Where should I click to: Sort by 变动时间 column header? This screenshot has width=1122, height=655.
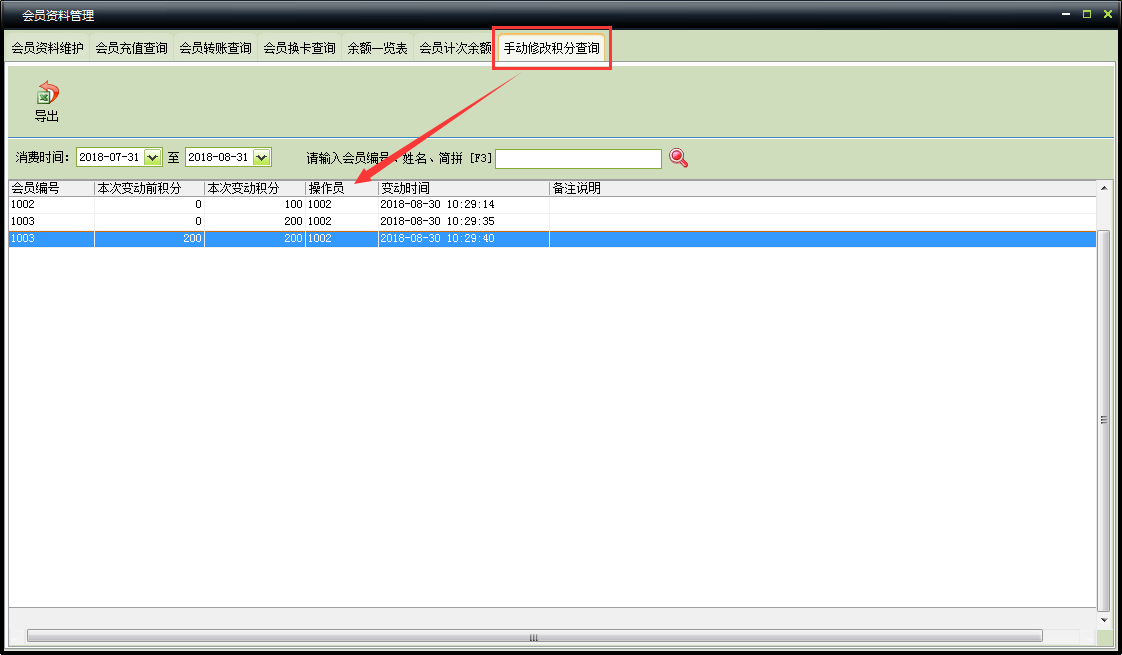pyautogui.click(x=463, y=188)
